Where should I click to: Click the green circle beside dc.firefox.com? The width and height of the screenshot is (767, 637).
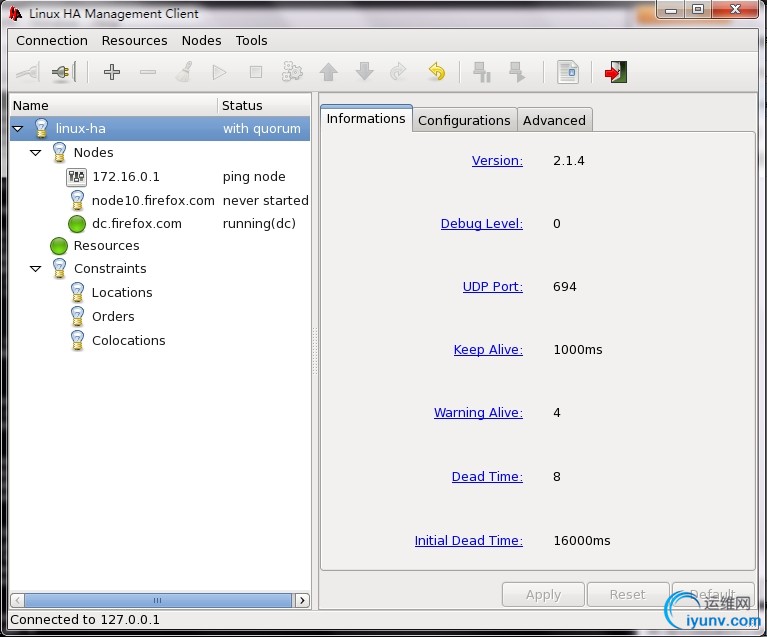click(77, 224)
